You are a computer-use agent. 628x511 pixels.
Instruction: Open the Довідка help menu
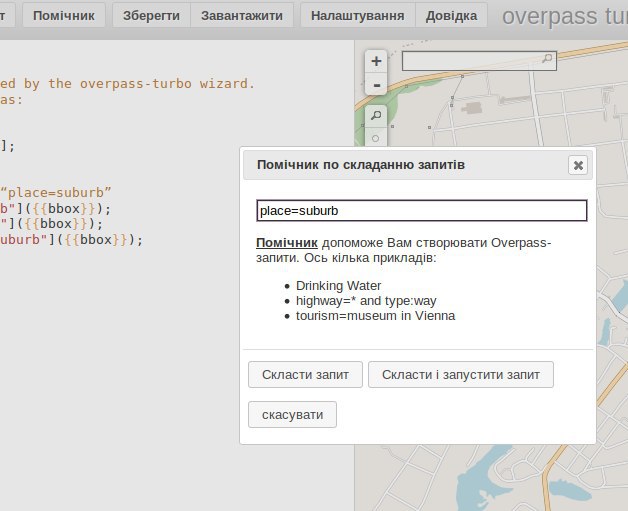(451, 16)
